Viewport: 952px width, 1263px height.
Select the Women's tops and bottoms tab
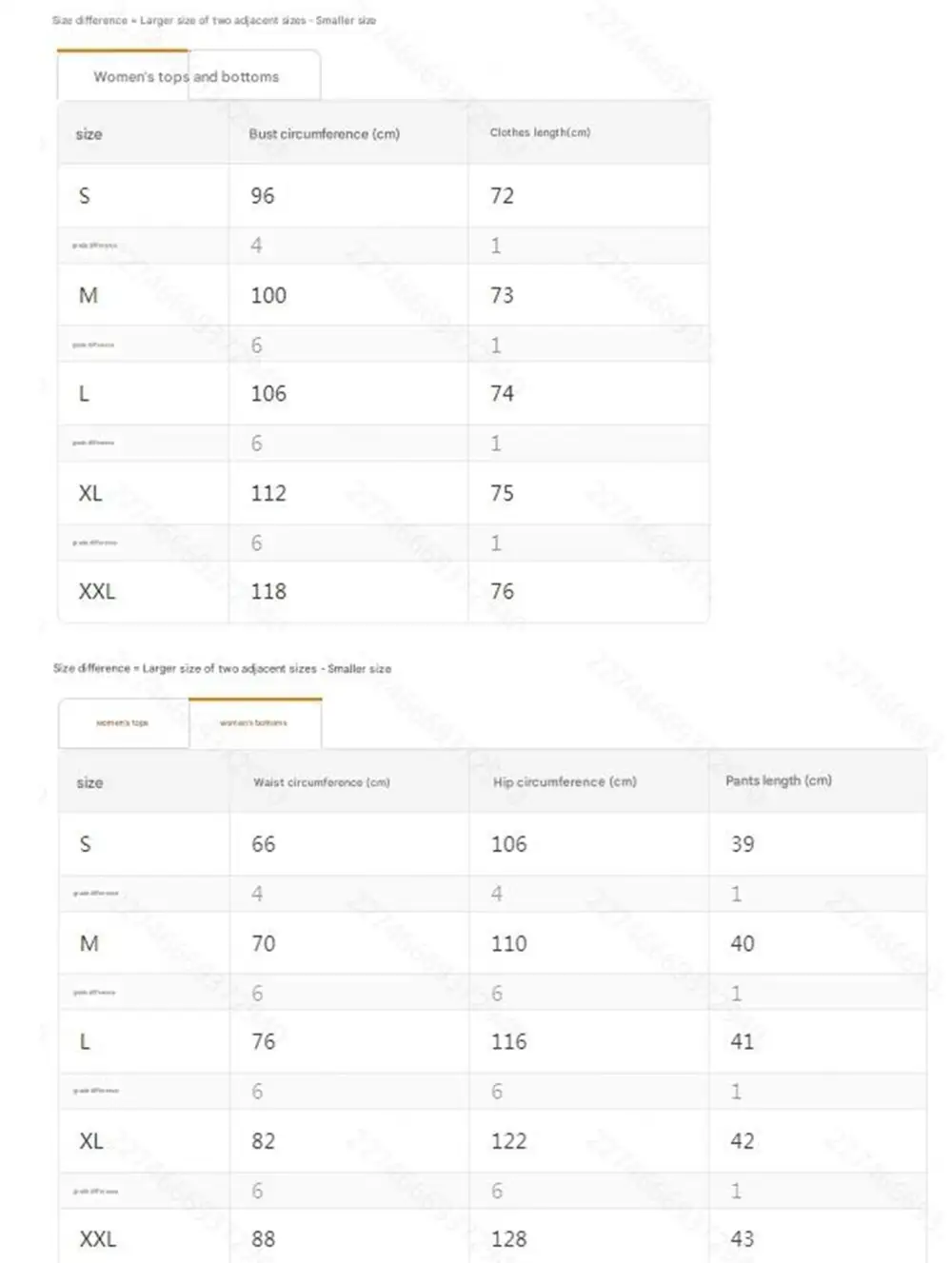tap(187, 76)
